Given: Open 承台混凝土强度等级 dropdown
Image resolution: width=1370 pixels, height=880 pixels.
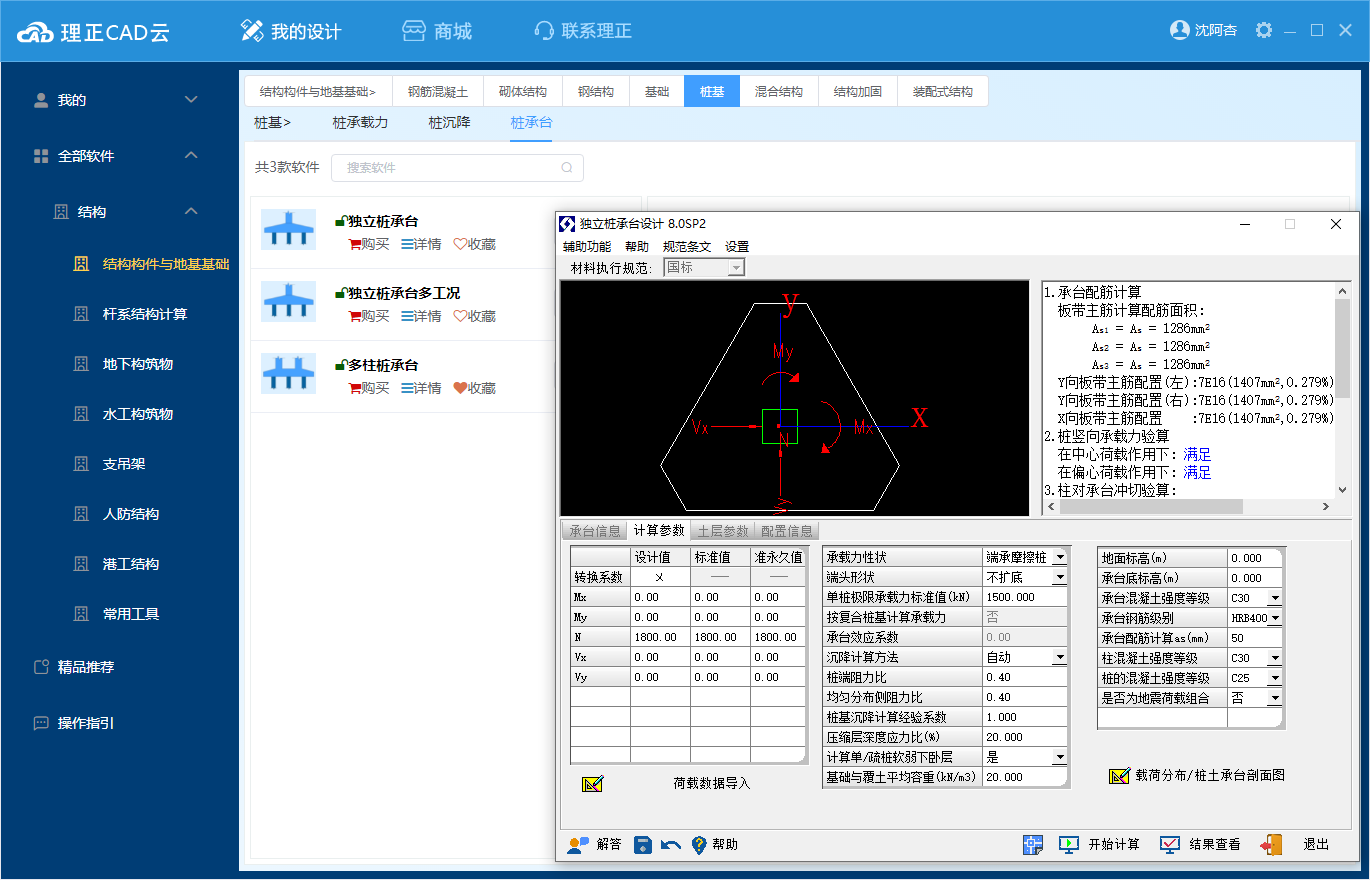Looking at the screenshot, I should pos(1274,598).
